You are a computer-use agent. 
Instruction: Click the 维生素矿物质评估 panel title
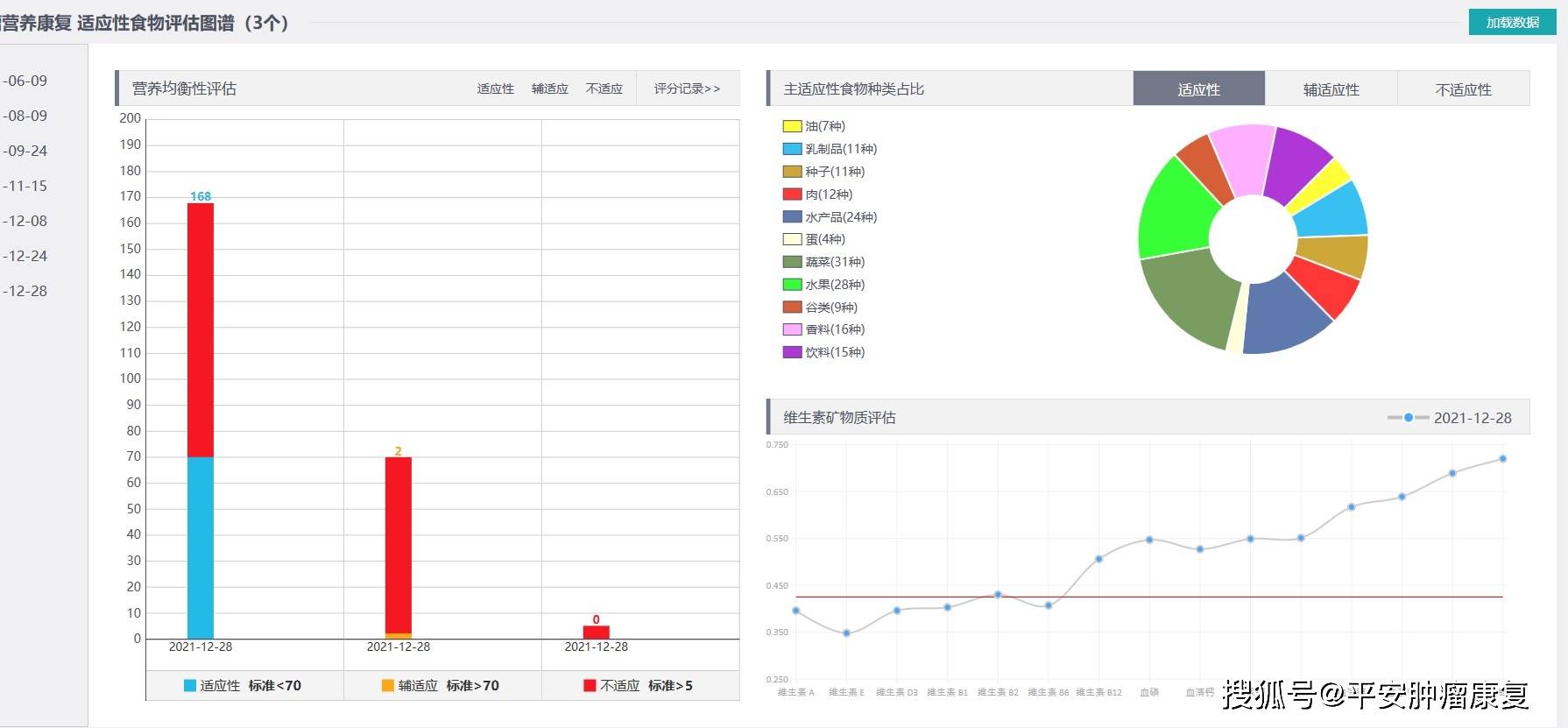pyautogui.click(x=839, y=418)
